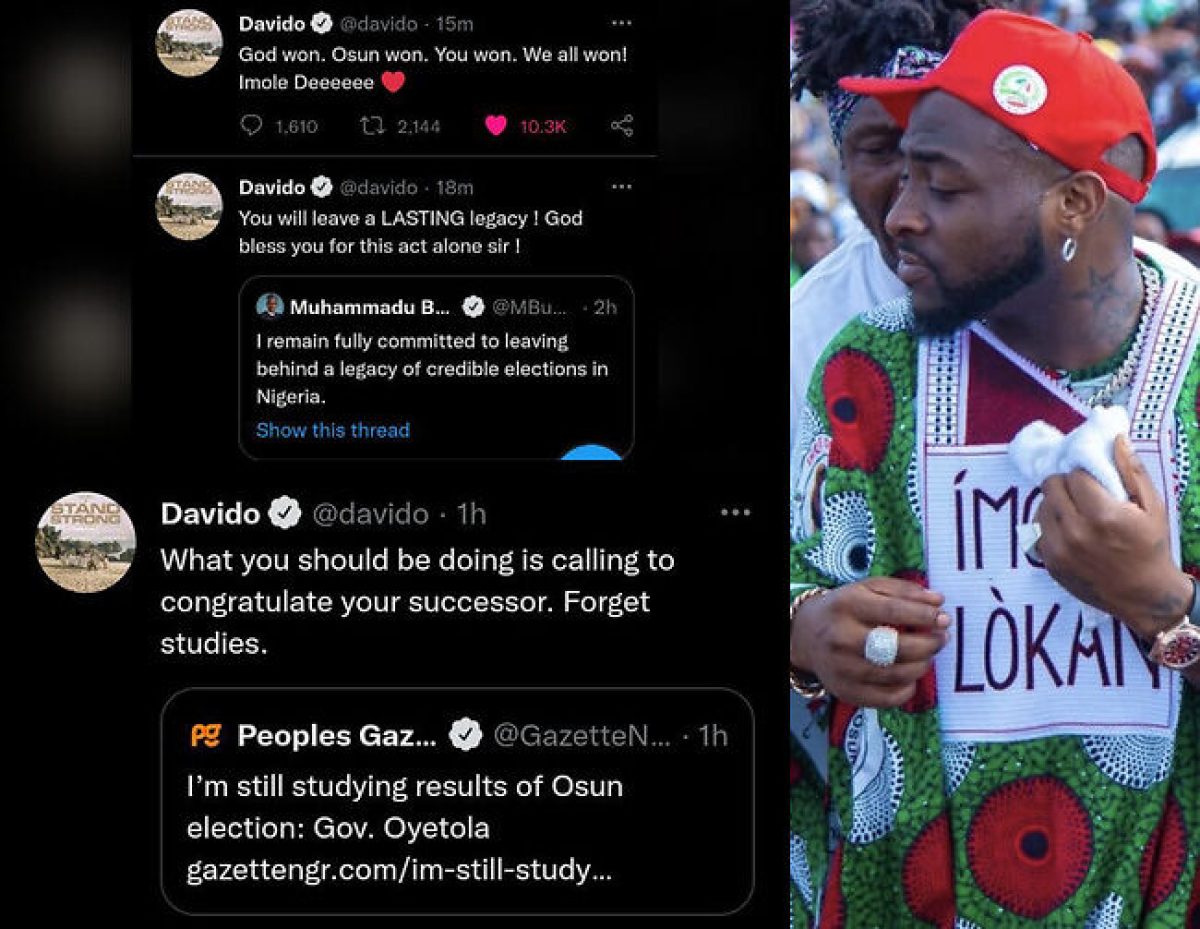Click the share icon on the top tweet
Screen dimensions: 1200x929
622,125
